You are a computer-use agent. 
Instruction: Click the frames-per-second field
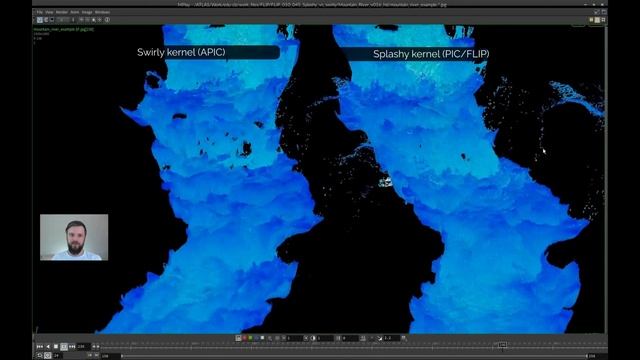[58, 356]
